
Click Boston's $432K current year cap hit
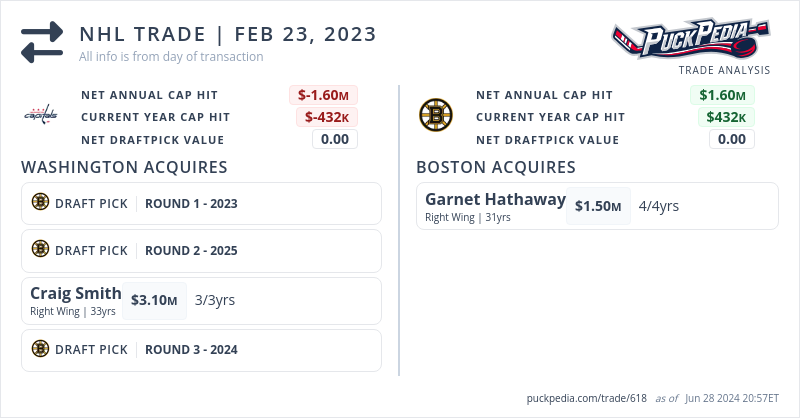tap(725, 117)
